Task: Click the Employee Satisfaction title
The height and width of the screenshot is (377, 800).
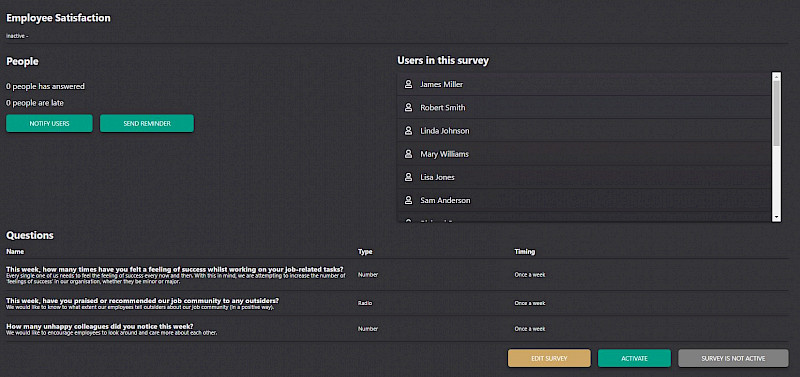Action: (58, 18)
